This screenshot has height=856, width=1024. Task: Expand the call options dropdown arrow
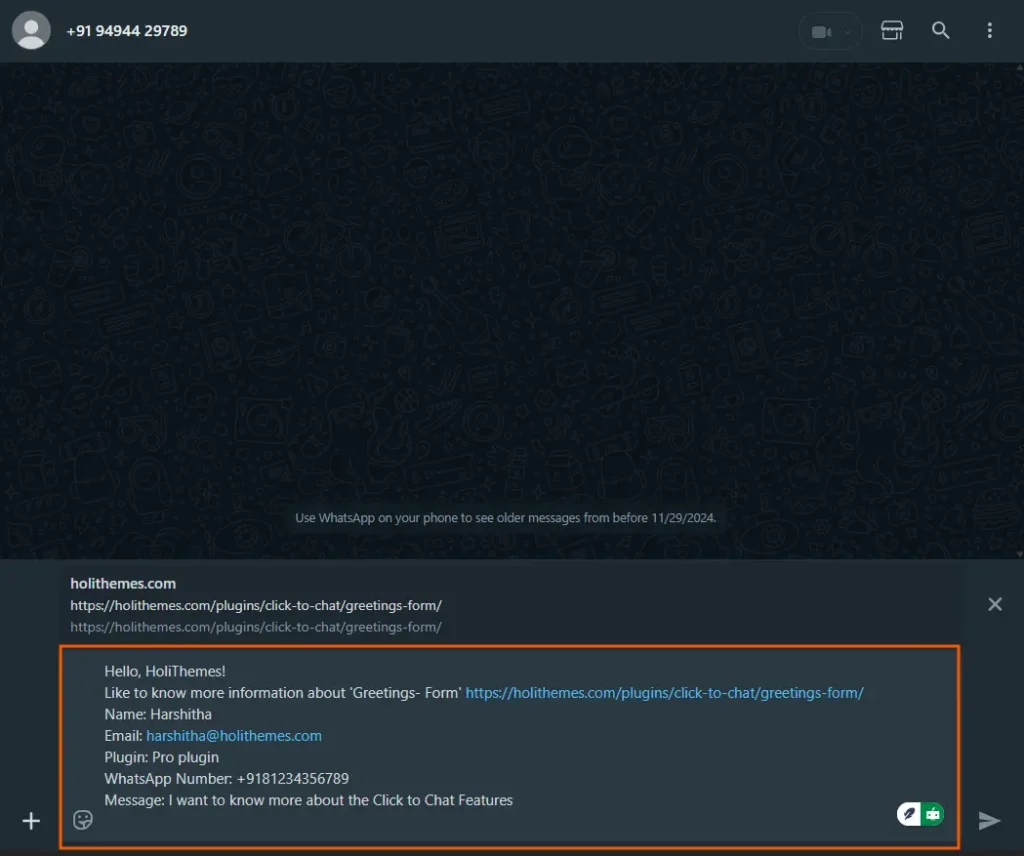click(848, 31)
